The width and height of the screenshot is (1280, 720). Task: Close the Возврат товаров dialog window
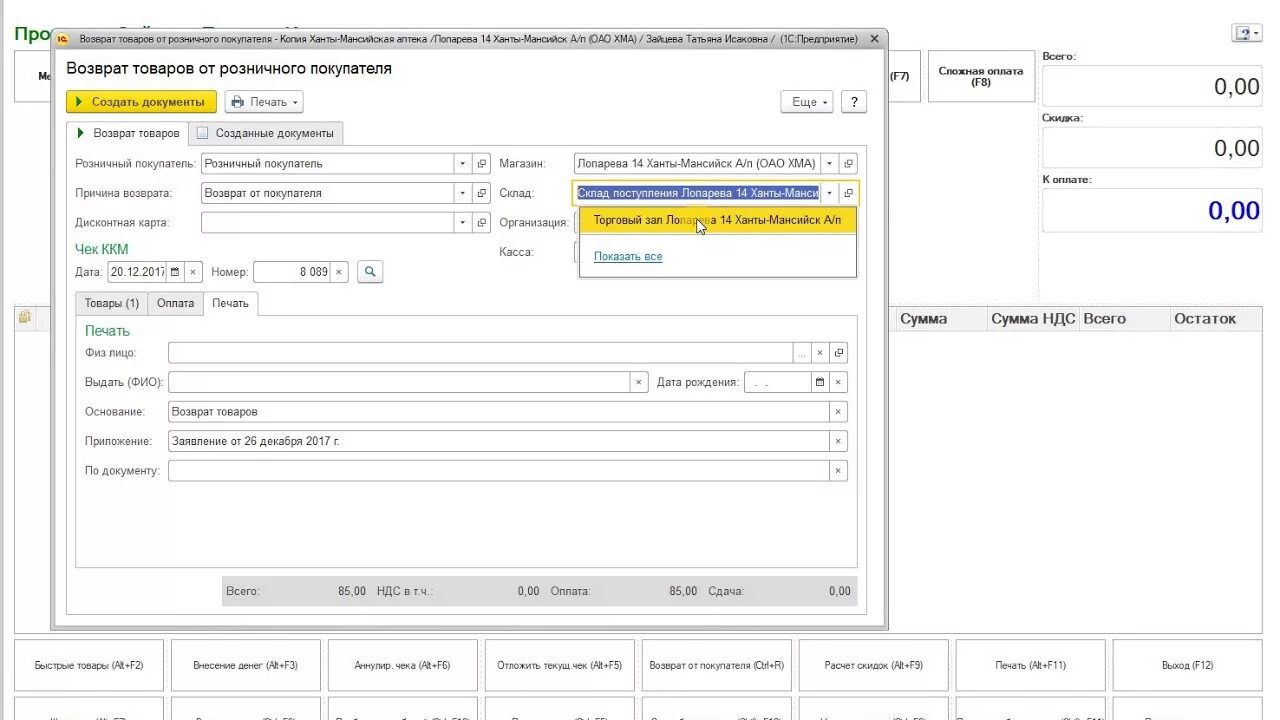[874, 39]
